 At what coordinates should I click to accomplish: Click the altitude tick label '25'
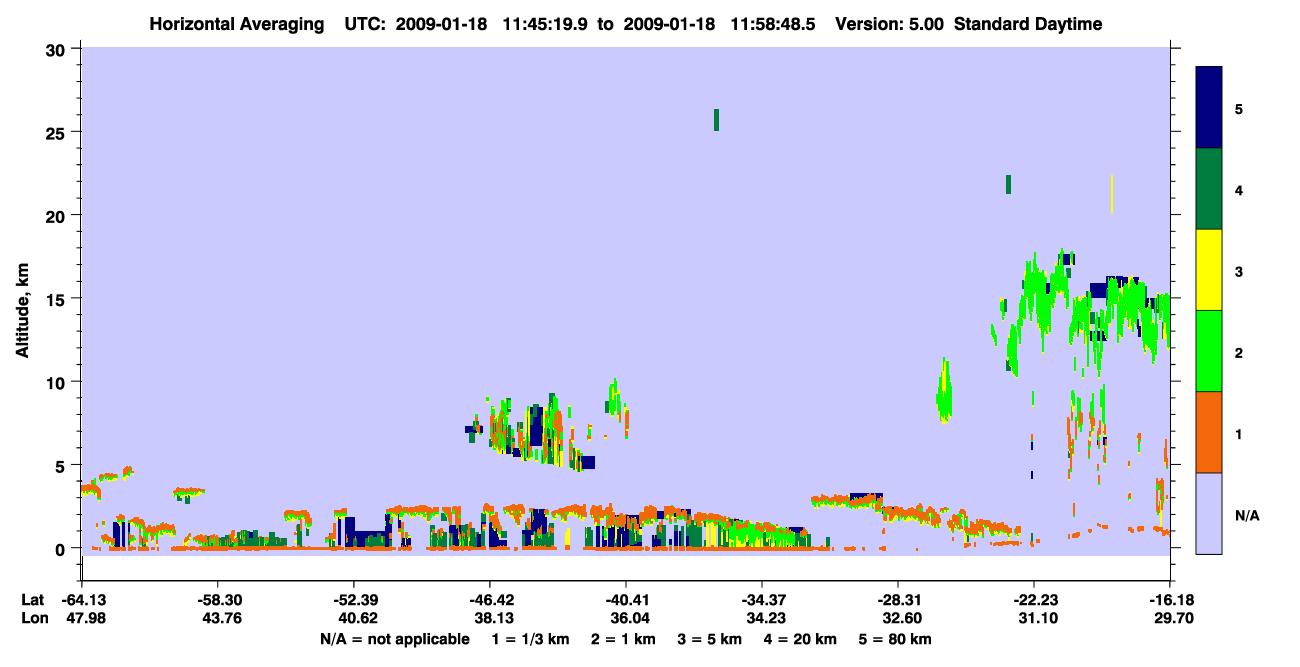click(58, 132)
